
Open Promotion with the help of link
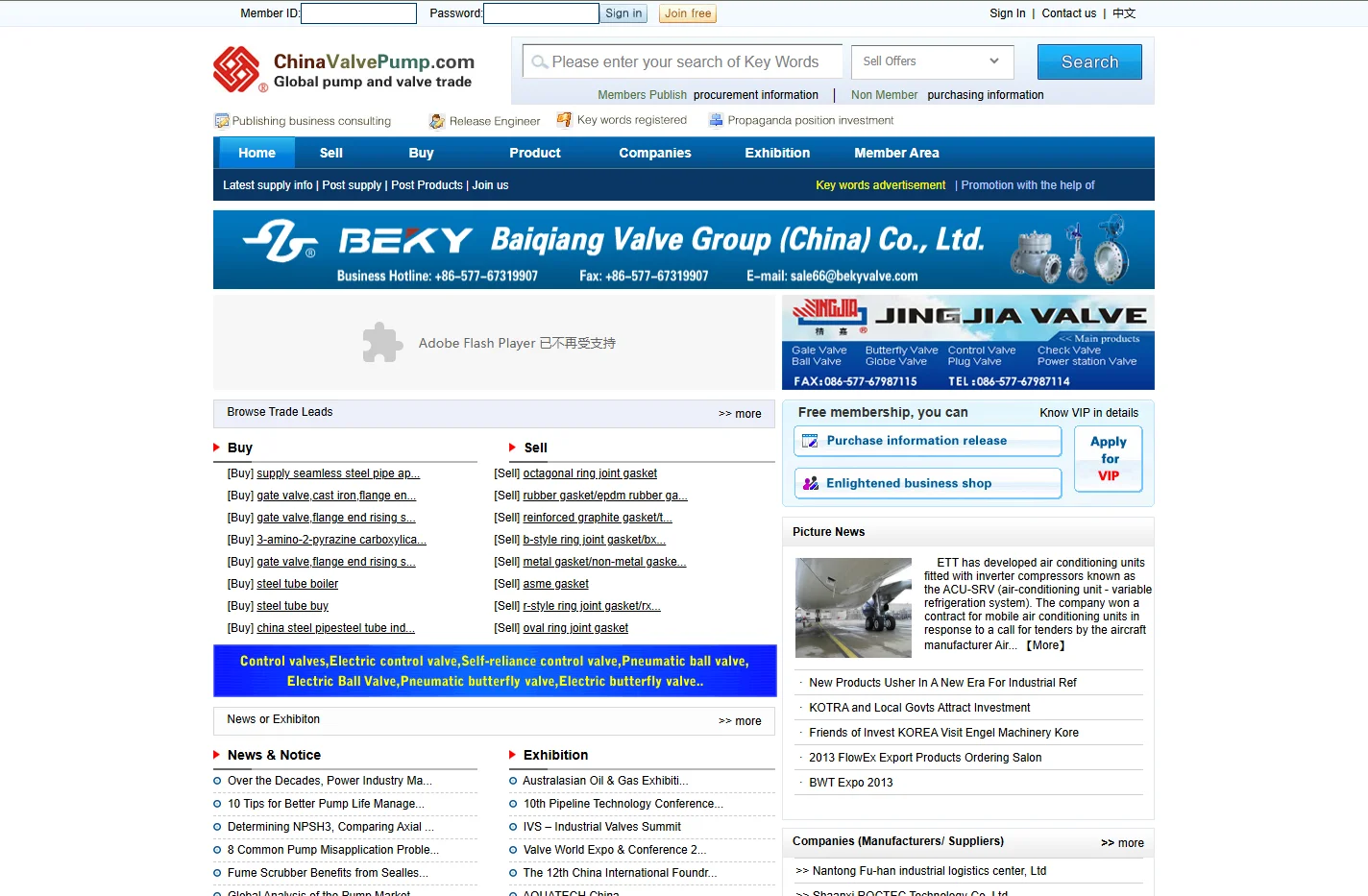pyautogui.click(x=1028, y=185)
